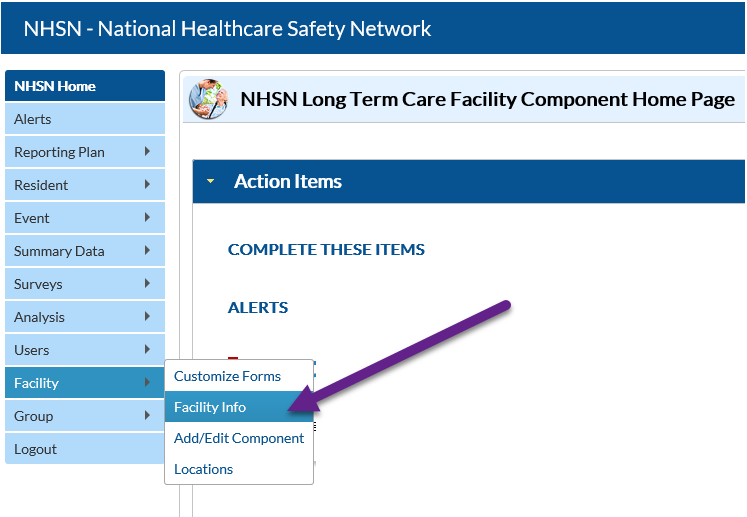The height and width of the screenshot is (517, 747).
Task: Expand the Reporting Plan submenu arrow
Action: pos(147,152)
